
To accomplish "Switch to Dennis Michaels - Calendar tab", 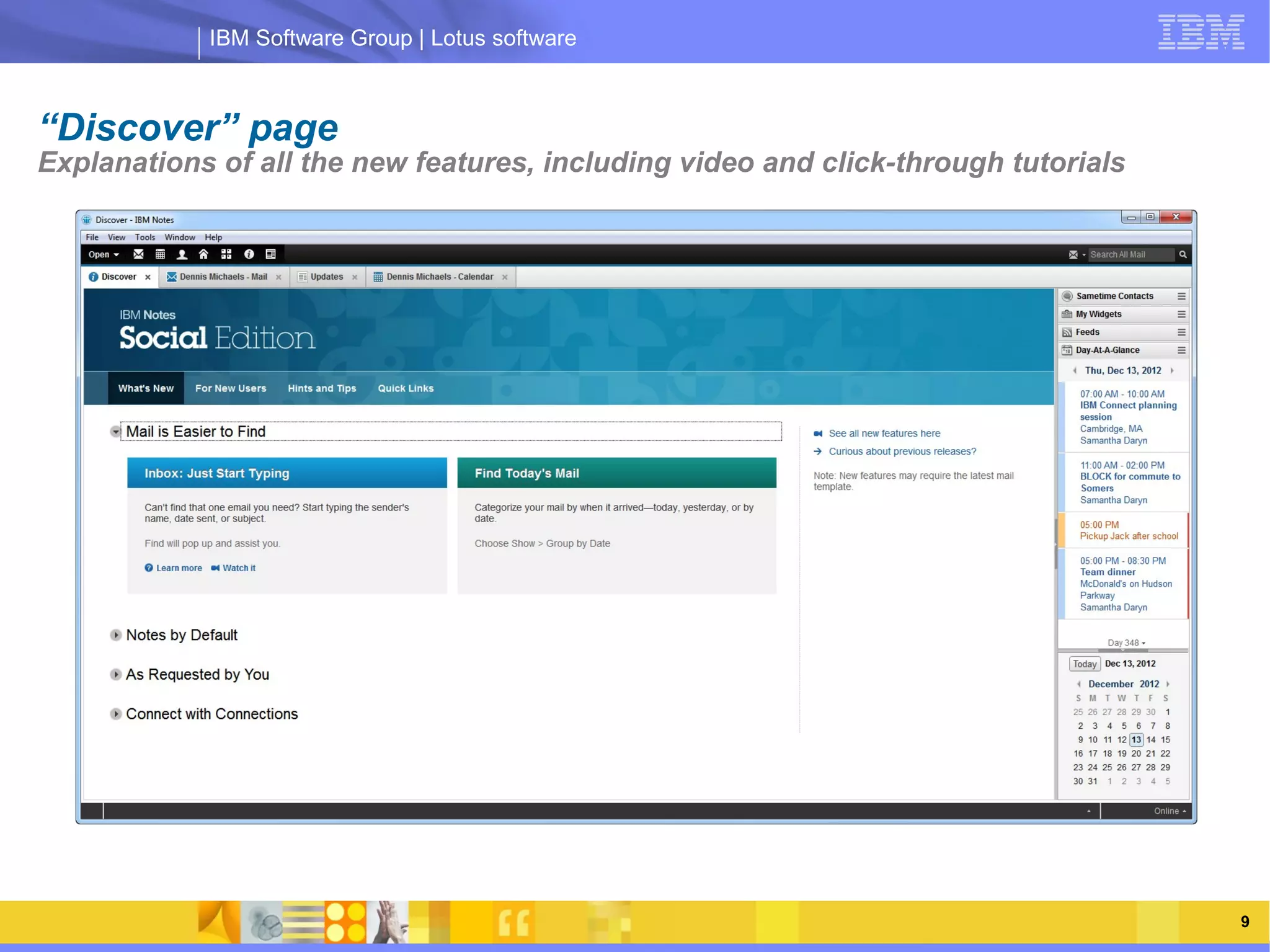I will (x=440, y=277).
